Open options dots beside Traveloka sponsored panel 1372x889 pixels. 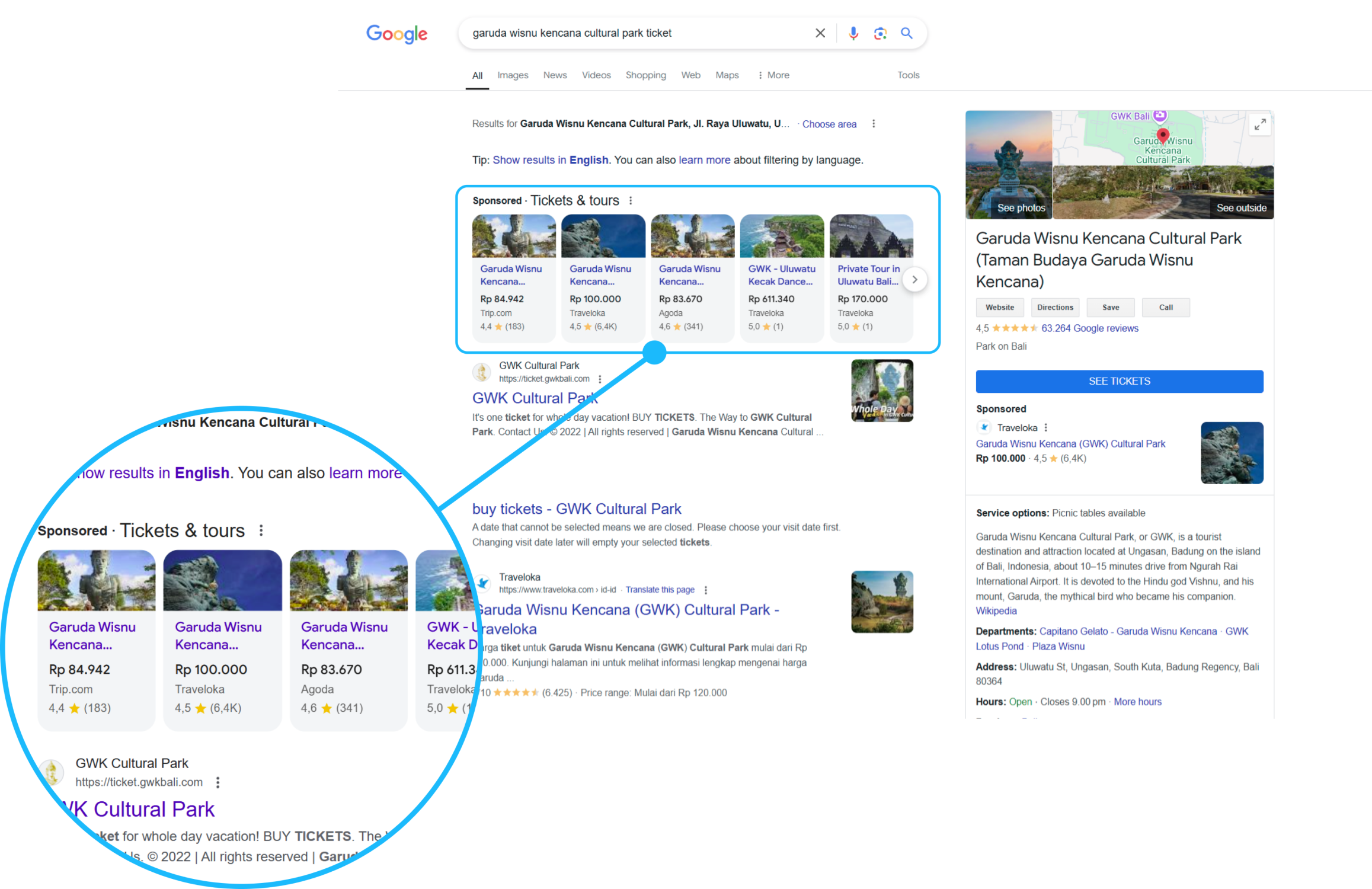coord(1045,427)
